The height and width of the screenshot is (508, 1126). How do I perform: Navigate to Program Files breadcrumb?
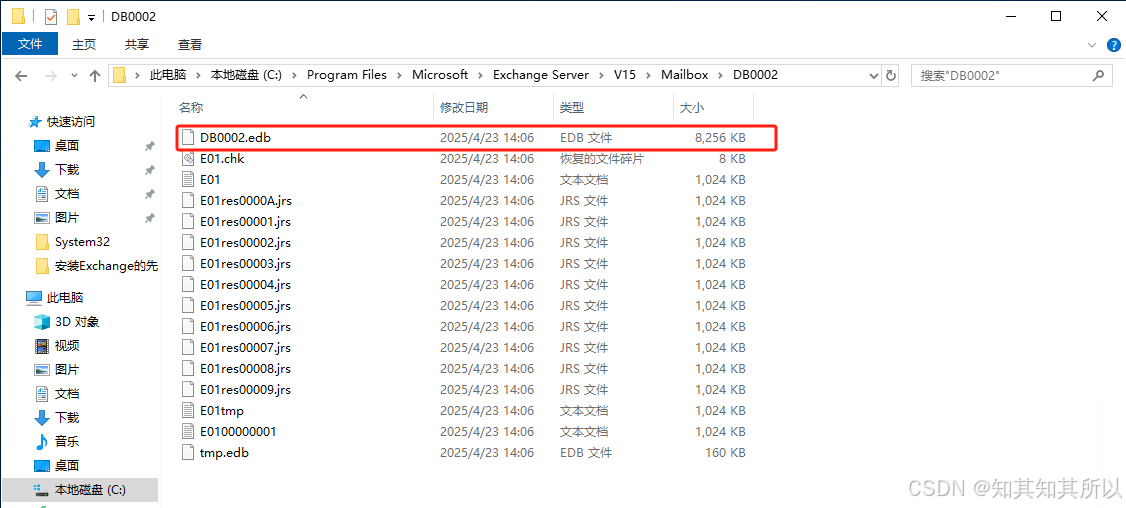347,75
